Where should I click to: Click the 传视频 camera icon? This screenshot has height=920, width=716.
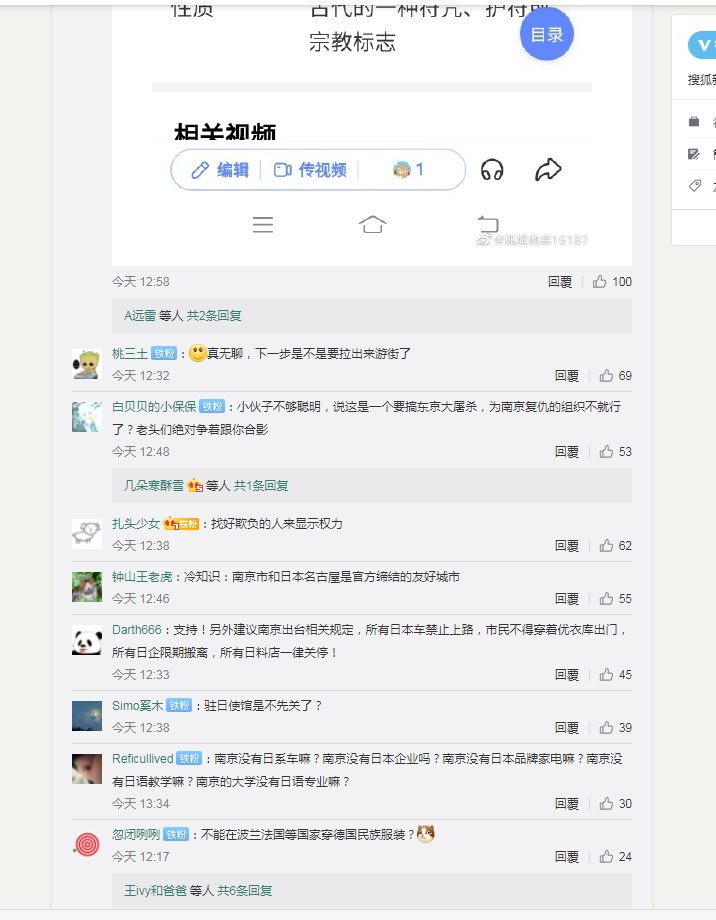(283, 170)
